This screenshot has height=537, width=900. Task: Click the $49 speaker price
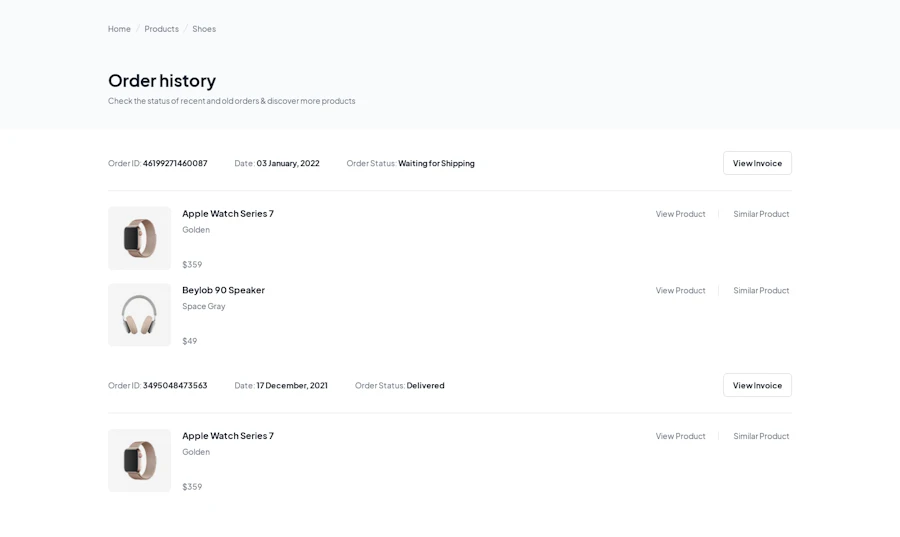click(x=189, y=341)
